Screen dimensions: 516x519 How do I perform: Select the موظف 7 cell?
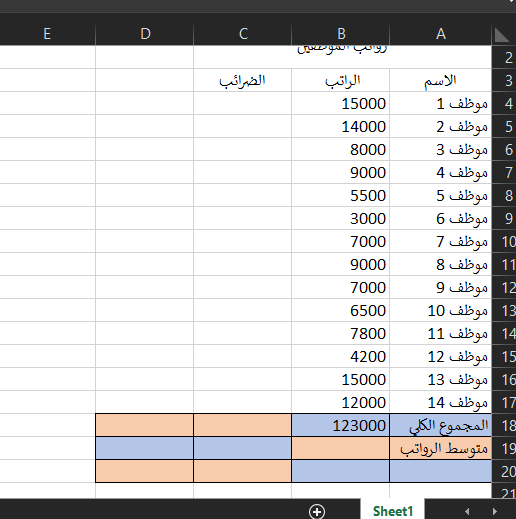(x=441, y=242)
